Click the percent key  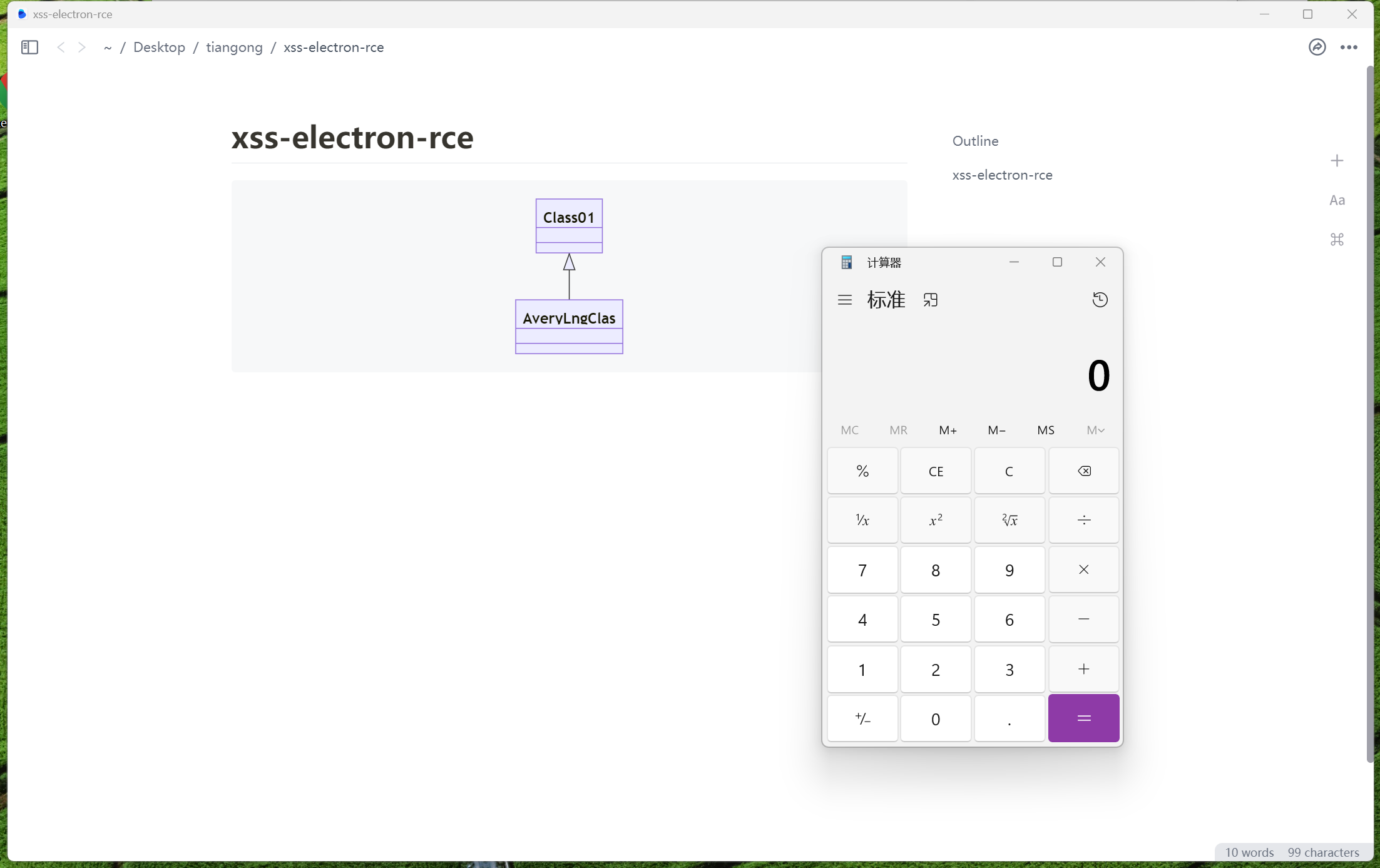pyautogui.click(x=862, y=471)
